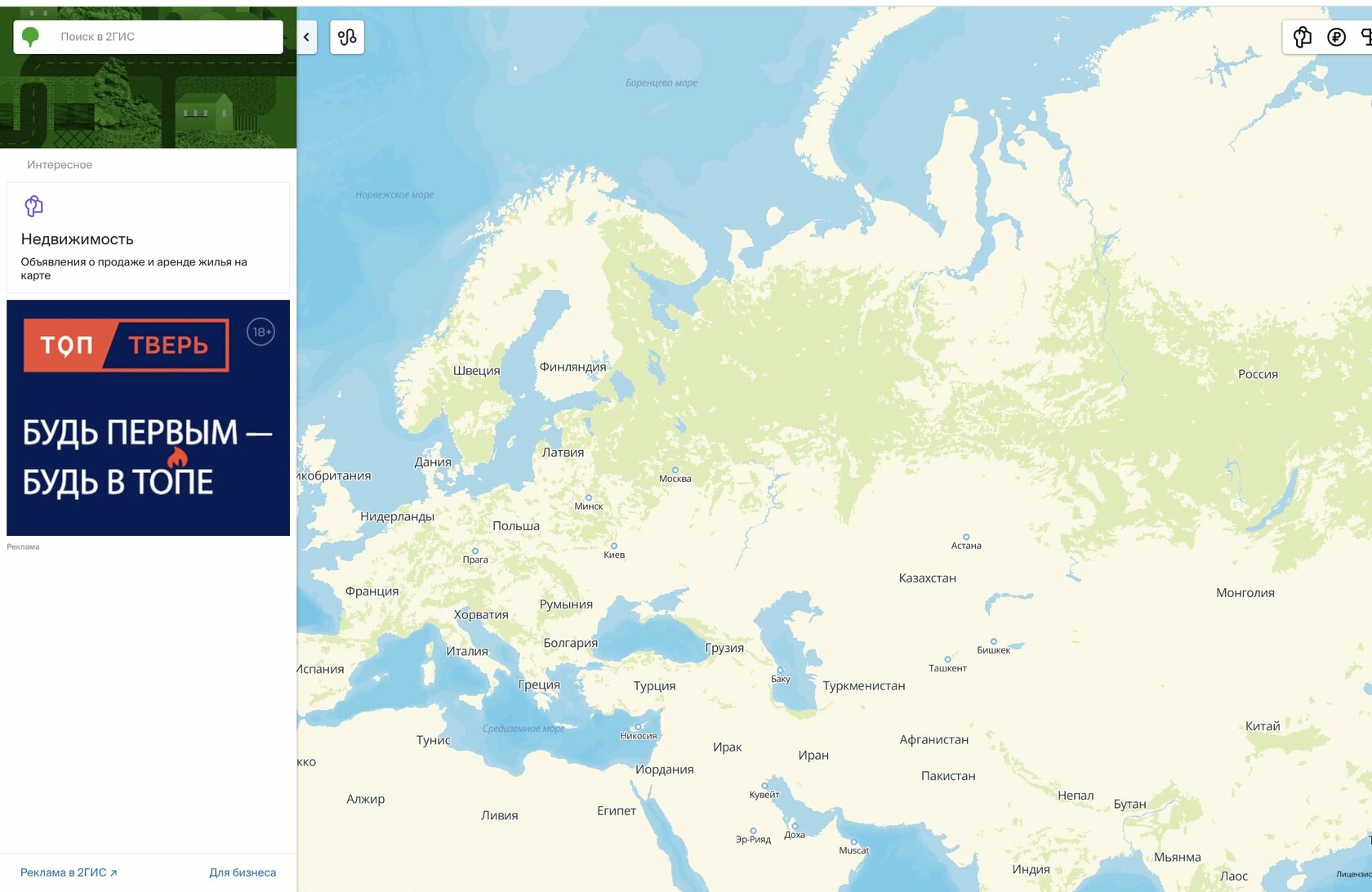Click the Турция country label
Image resolution: width=1372 pixels, height=892 pixels.
click(x=654, y=686)
